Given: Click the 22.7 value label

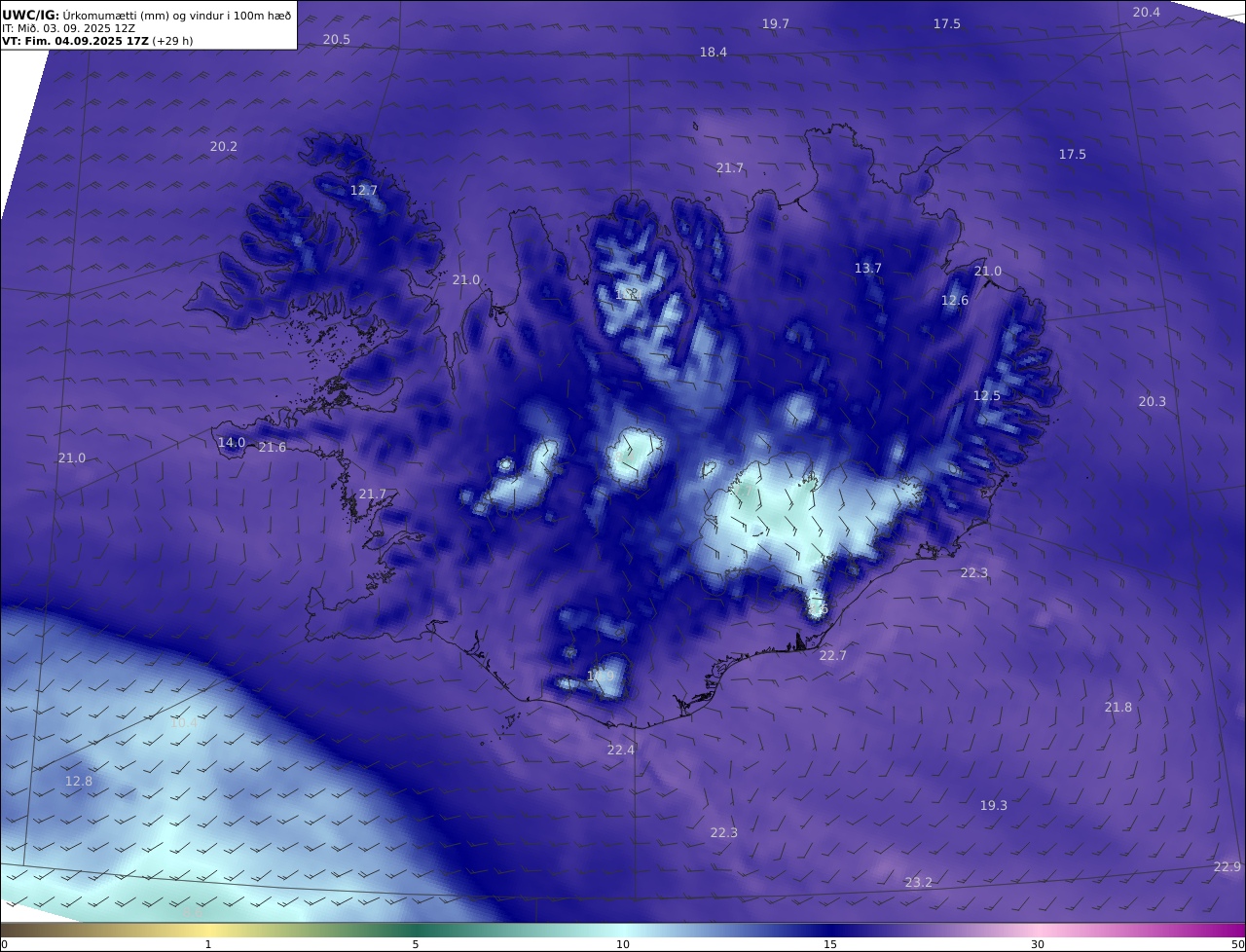Looking at the screenshot, I should coord(832,655).
